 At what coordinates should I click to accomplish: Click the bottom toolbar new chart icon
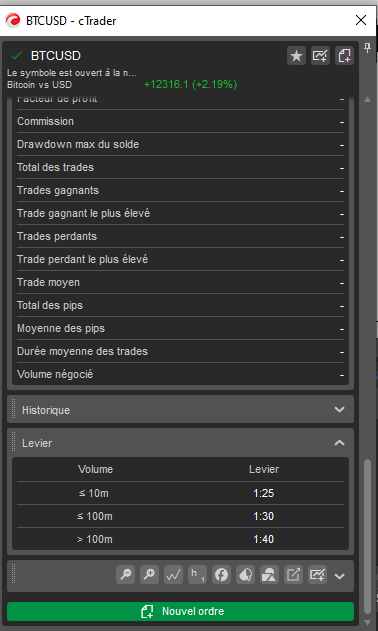317,574
